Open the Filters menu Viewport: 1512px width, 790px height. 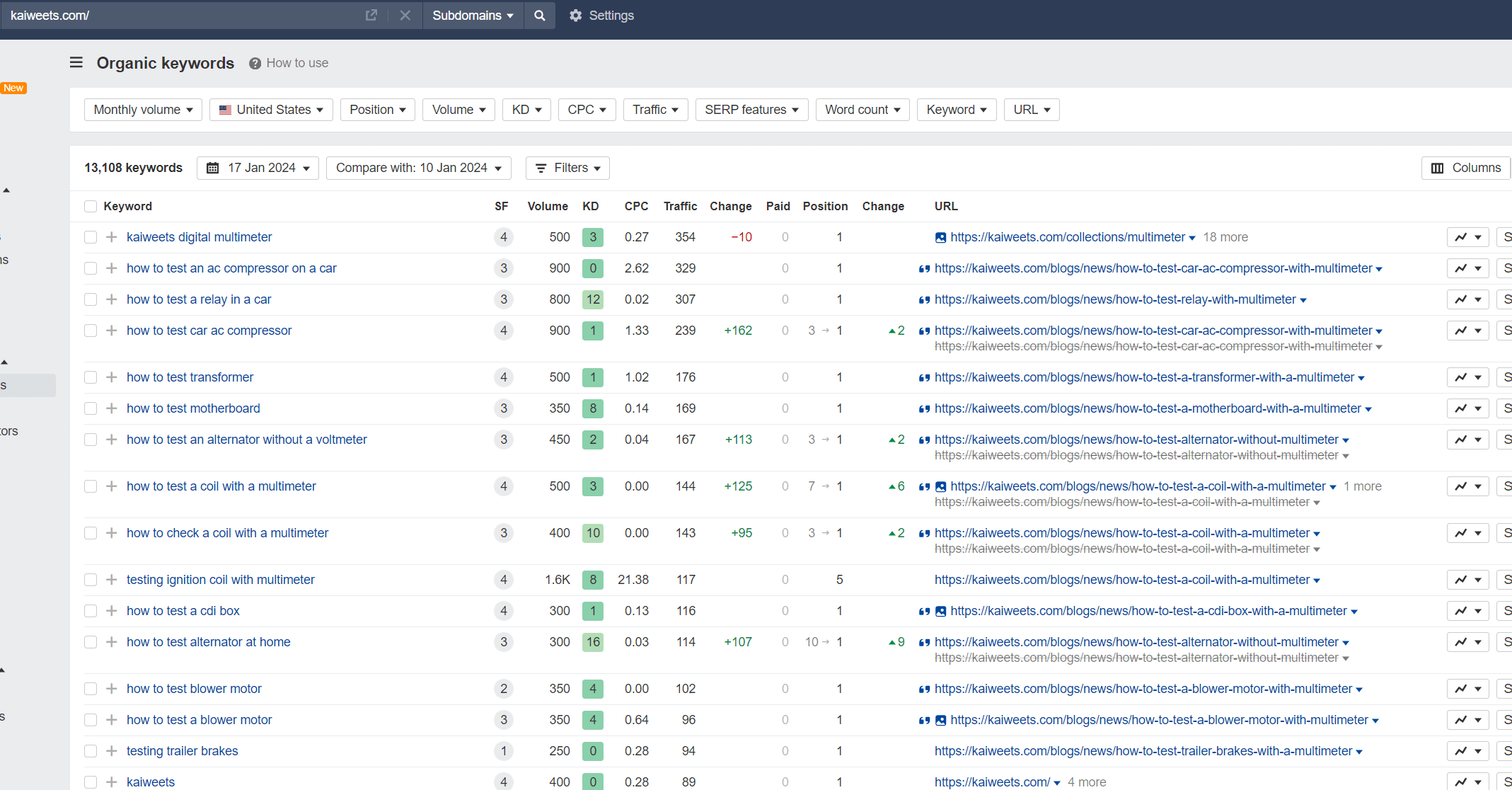[x=567, y=168]
